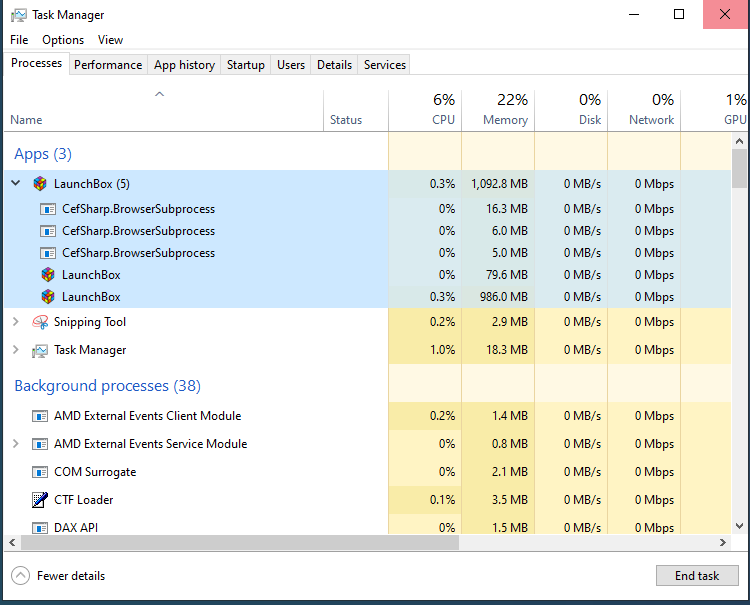
Task: Open the File menu
Action: pyautogui.click(x=19, y=40)
